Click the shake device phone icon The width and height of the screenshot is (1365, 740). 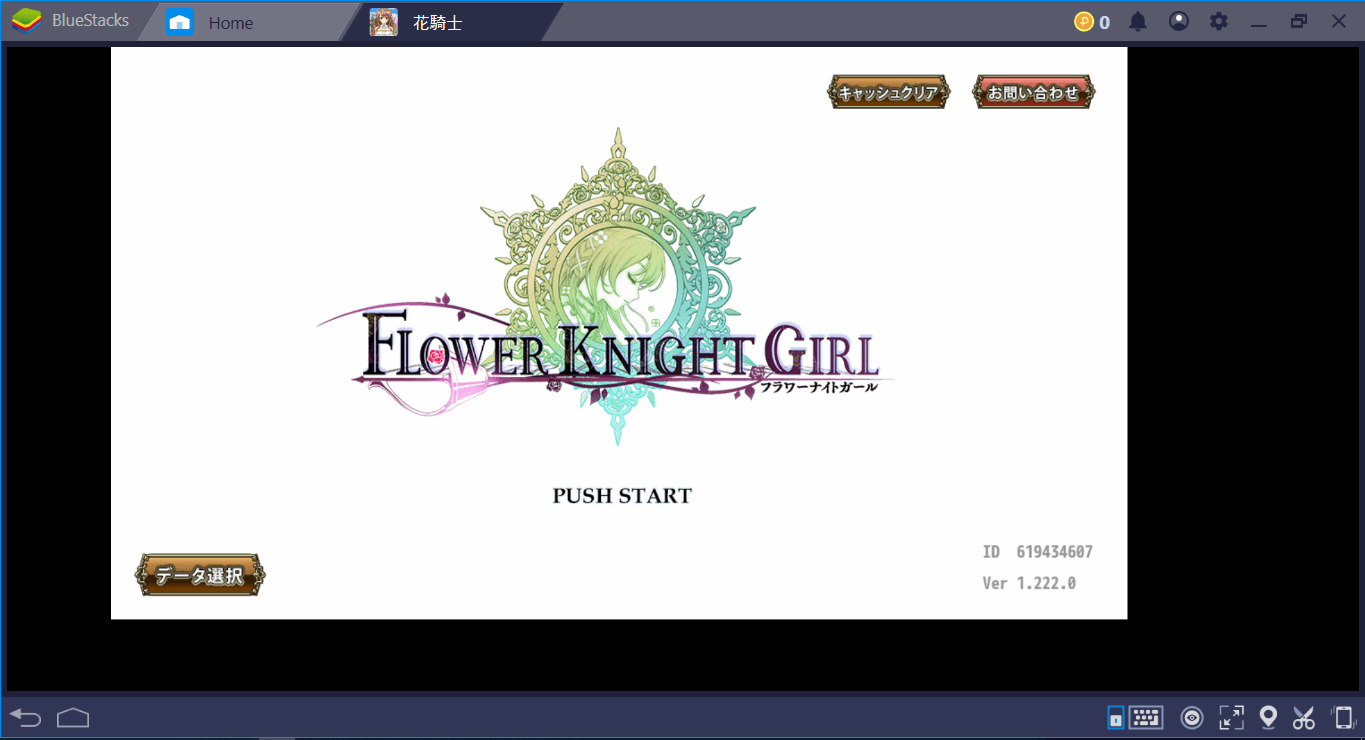(x=1343, y=717)
